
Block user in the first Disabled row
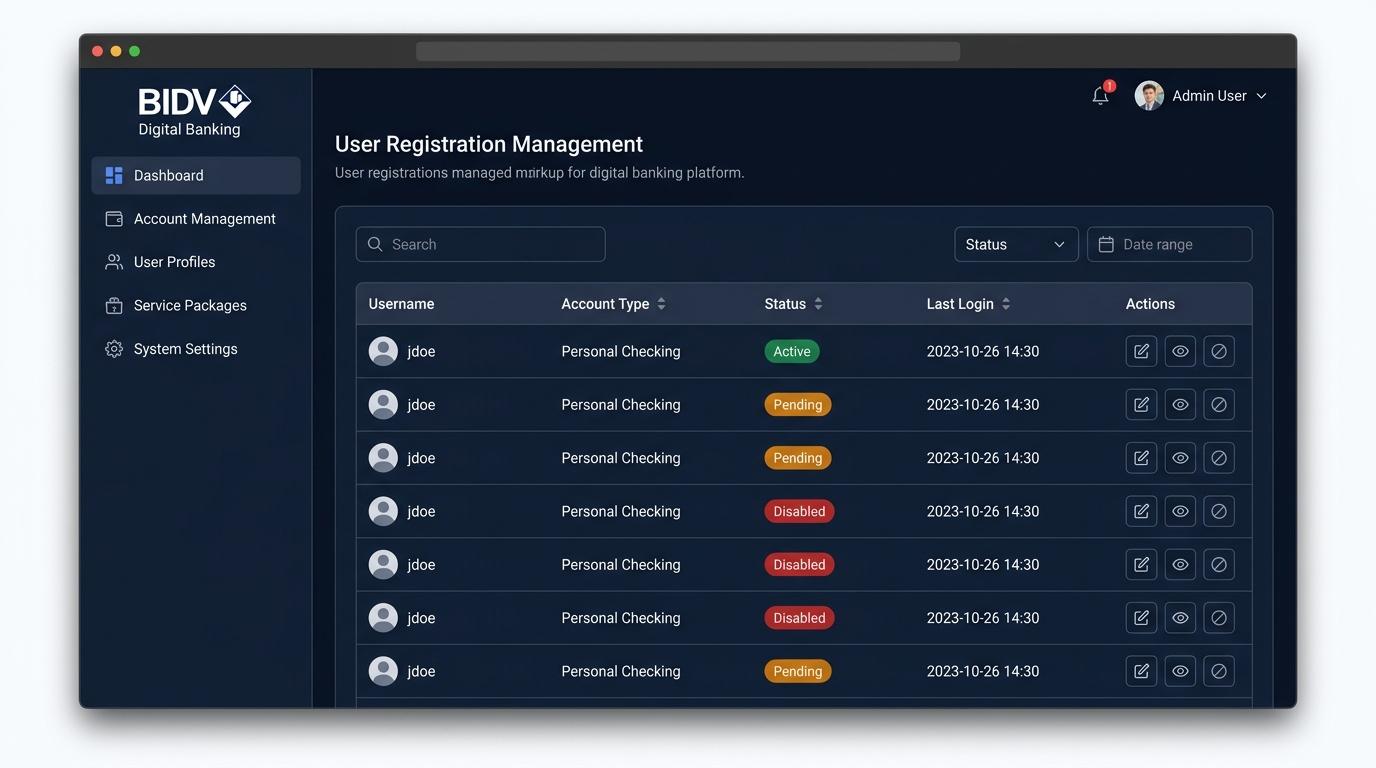1219,511
